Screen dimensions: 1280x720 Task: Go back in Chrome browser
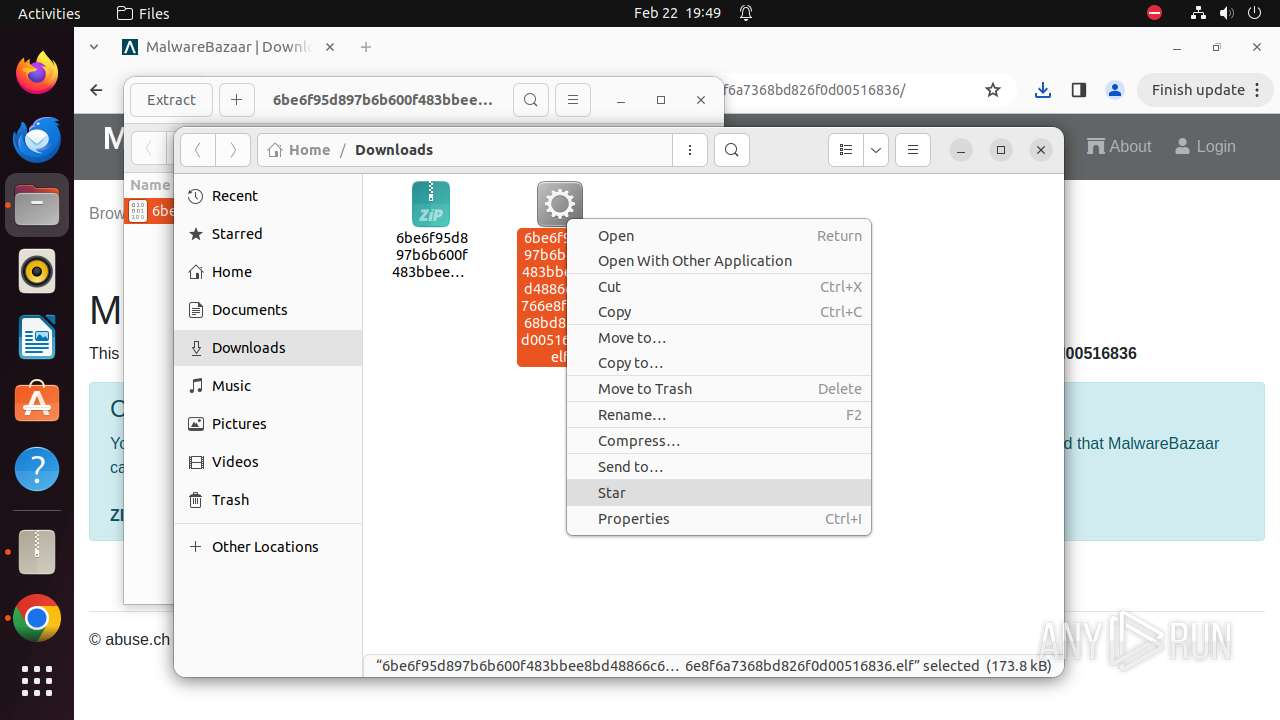click(96, 90)
